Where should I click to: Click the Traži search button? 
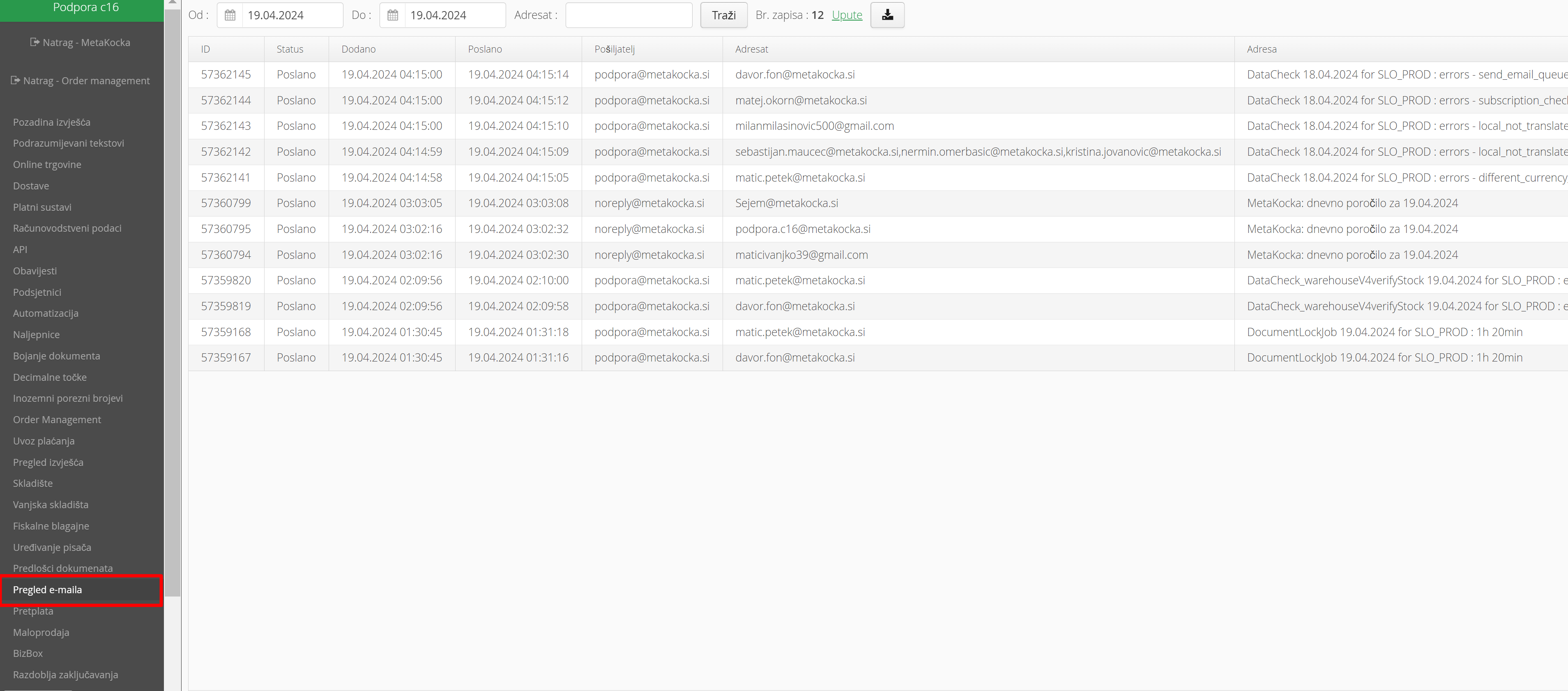[x=723, y=15]
